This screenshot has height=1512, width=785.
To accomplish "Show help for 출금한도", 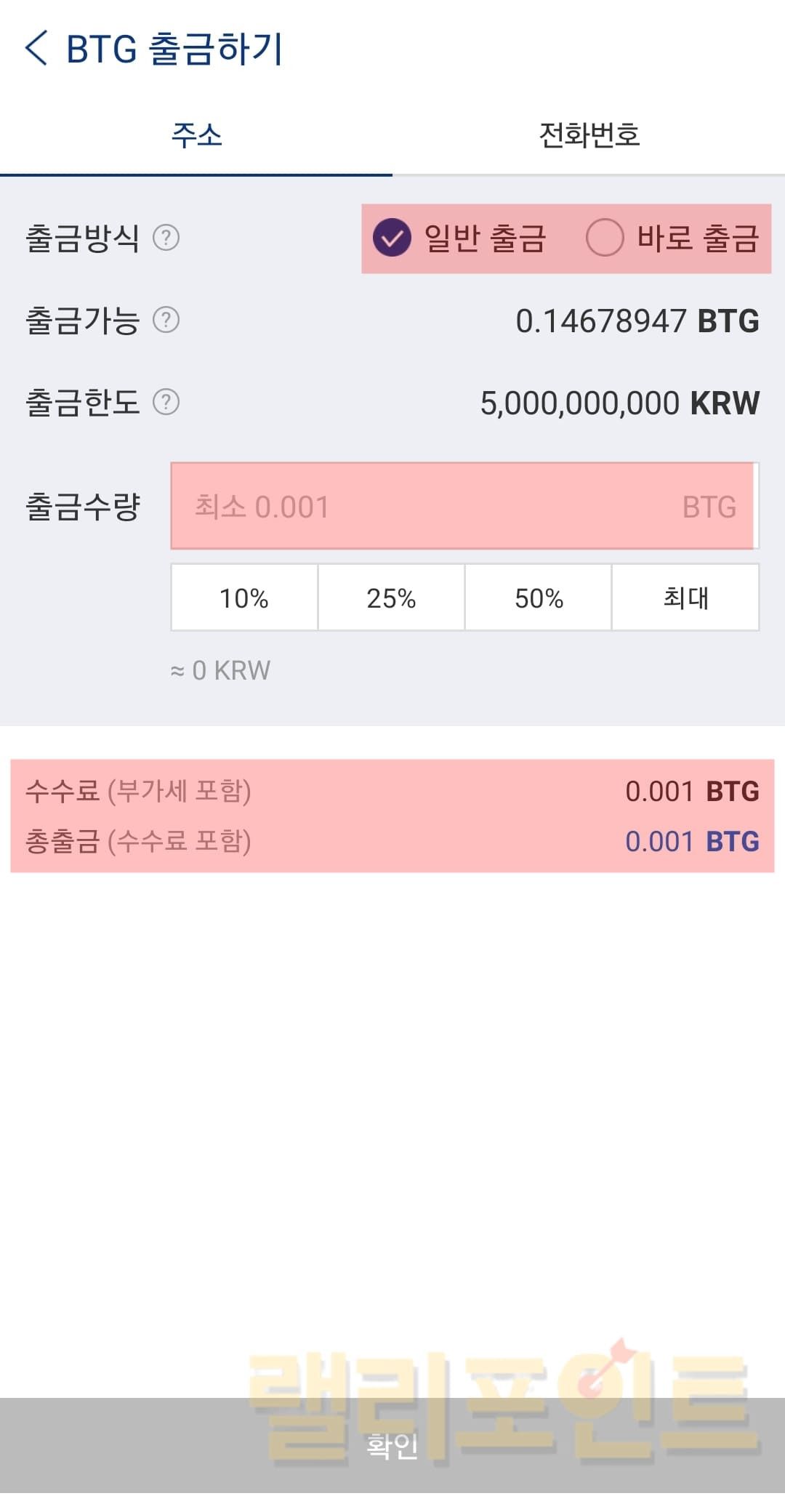I will pos(166,402).
